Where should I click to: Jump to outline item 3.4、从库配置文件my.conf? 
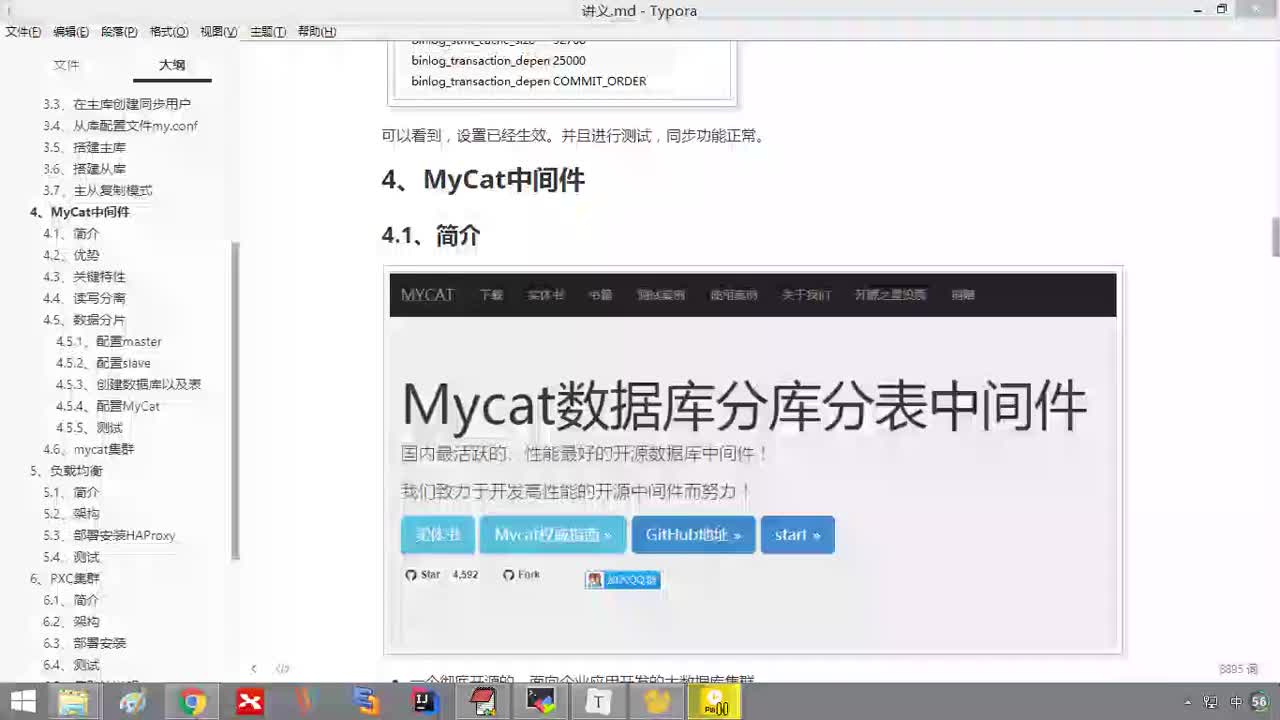click(120, 126)
